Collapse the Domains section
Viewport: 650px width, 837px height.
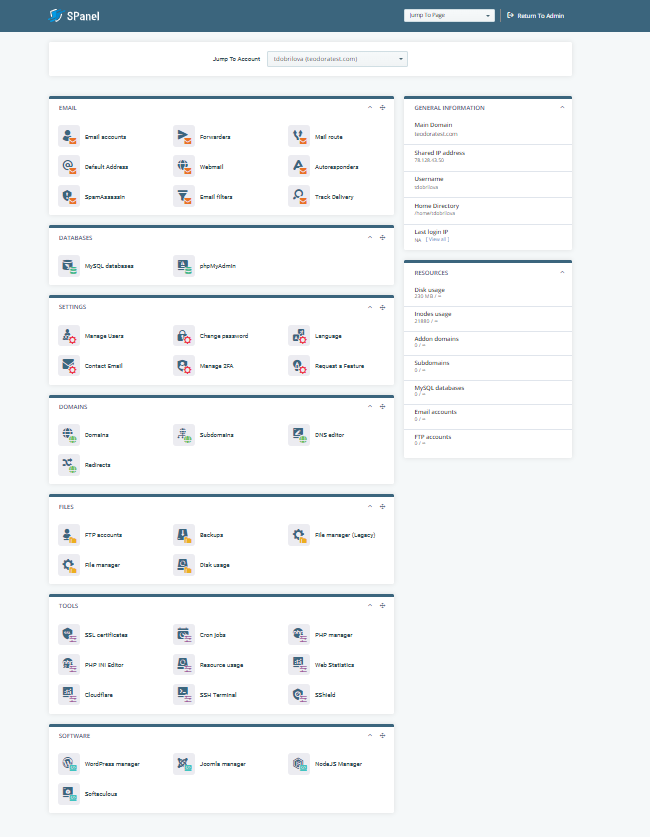click(x=370, y=406)
